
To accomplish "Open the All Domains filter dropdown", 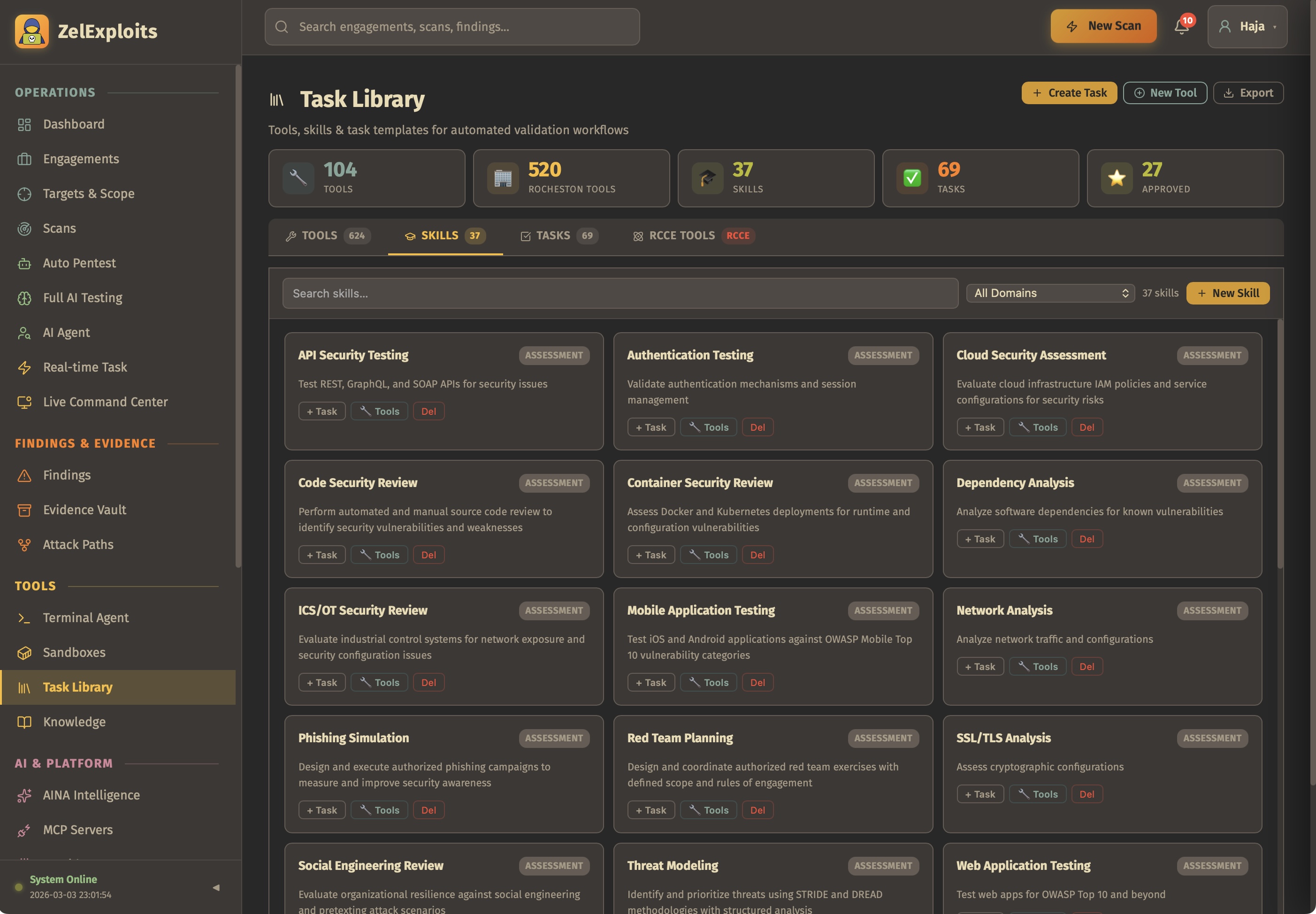I will click(1050, 293).
